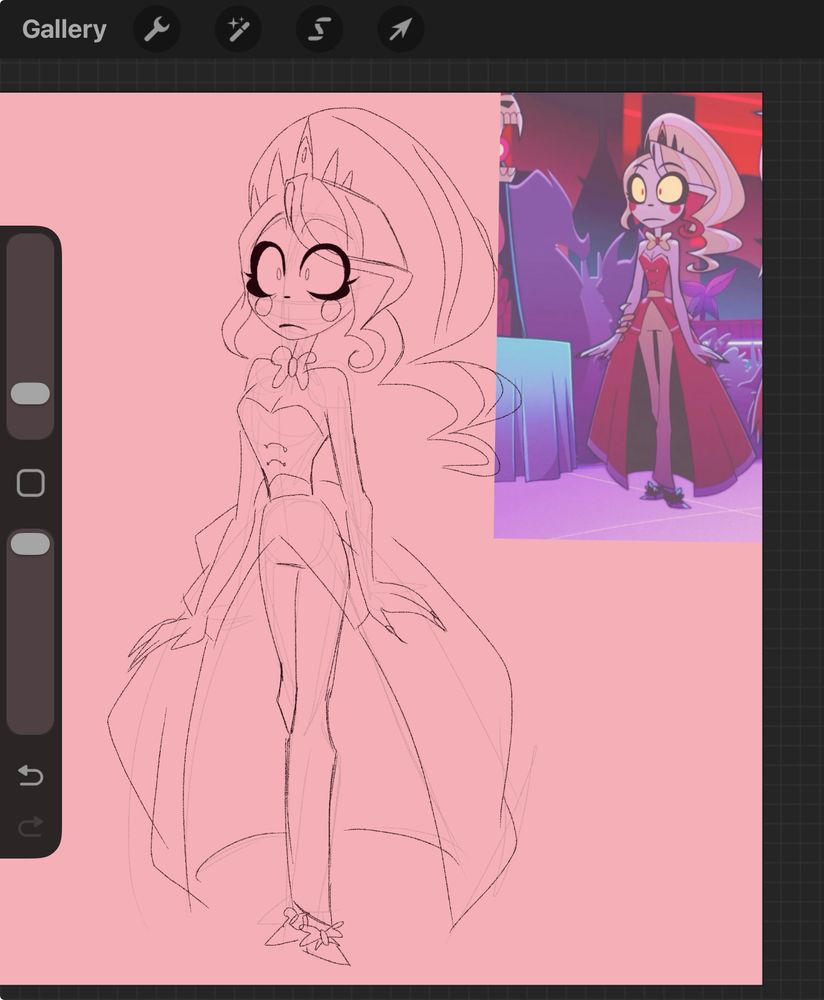Tap the square Modify button in sidebar
The width and height of the screenshot is (824, 1000).
click(31, 483)
